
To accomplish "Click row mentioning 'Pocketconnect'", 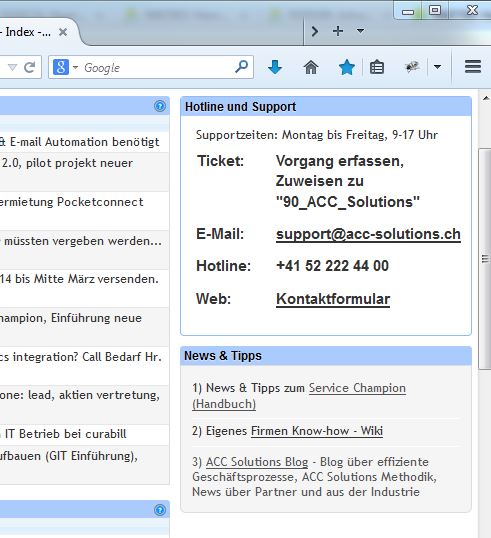I will (x=84, y=211).
